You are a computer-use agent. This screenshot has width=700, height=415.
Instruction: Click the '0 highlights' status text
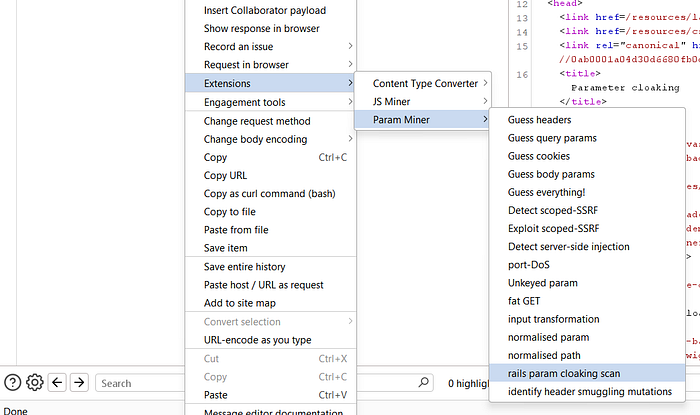[469, 383]
